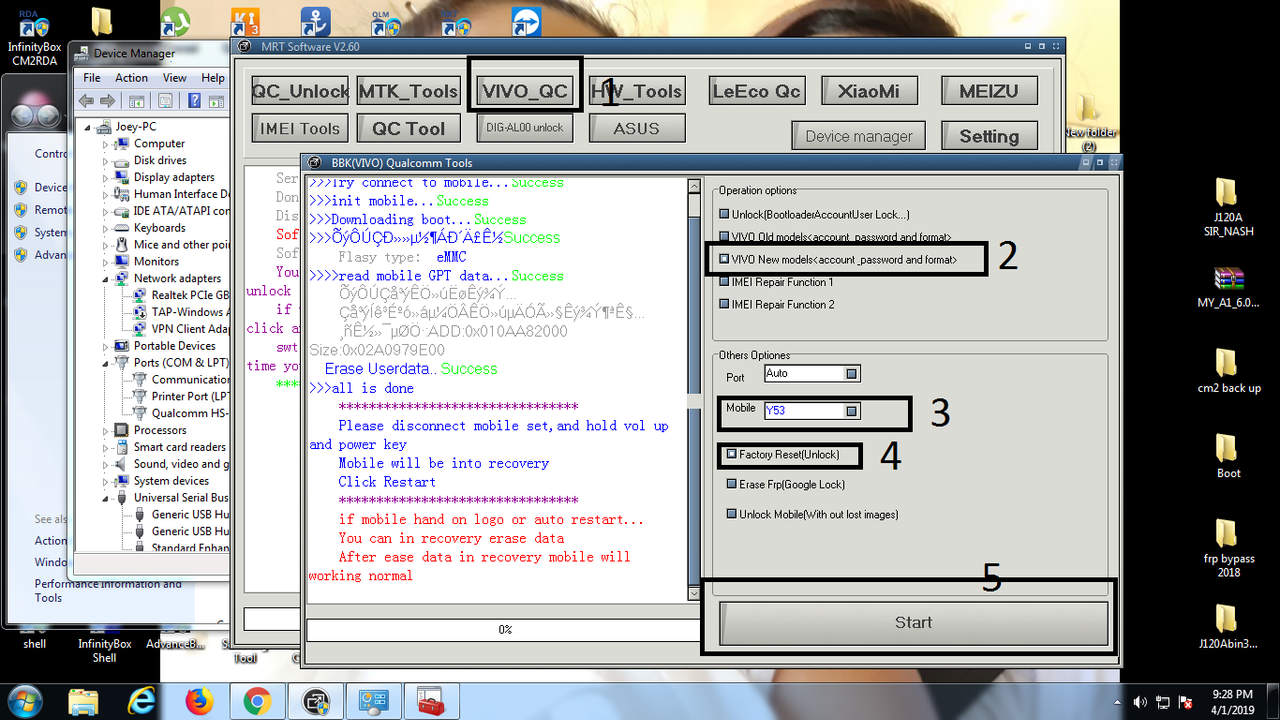Click the Windows Start orb
This screenshot has width=1280, height=720.
25,700
